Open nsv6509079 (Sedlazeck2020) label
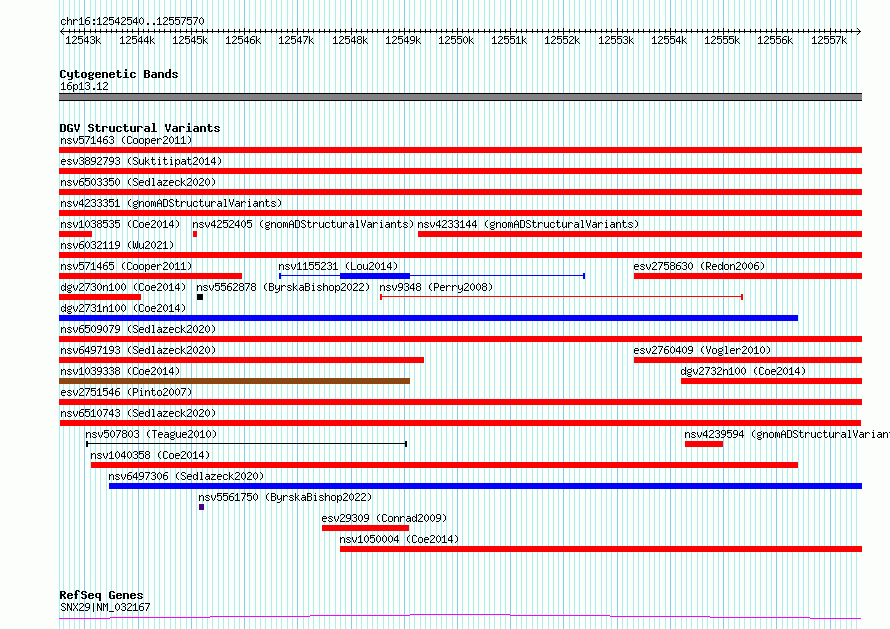 coord(138,329)
